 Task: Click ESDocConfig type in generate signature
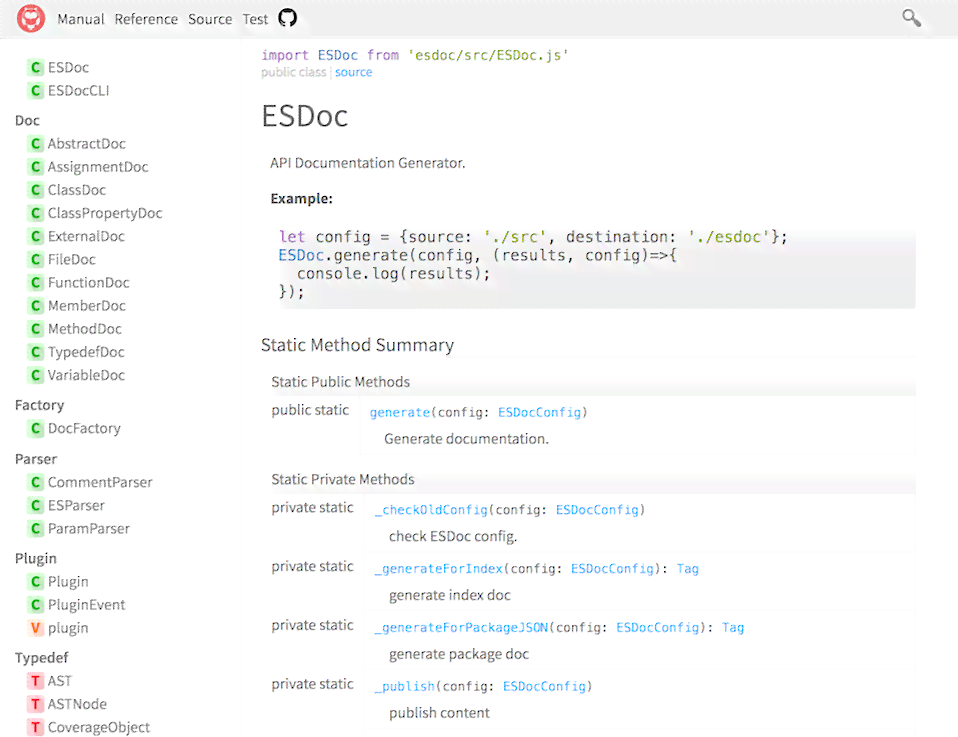point(539,412)
